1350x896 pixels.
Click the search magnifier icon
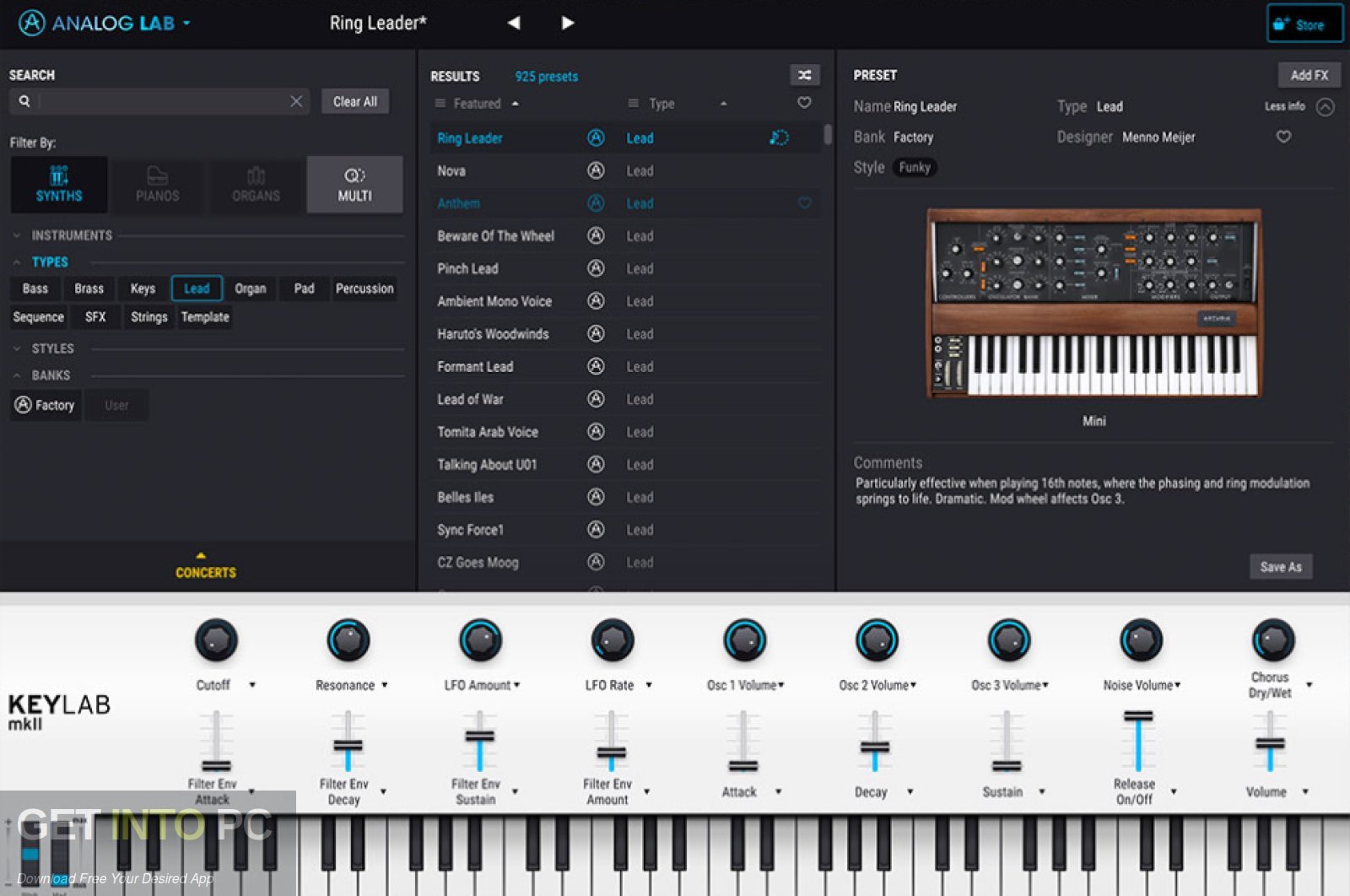click(24, 101)
